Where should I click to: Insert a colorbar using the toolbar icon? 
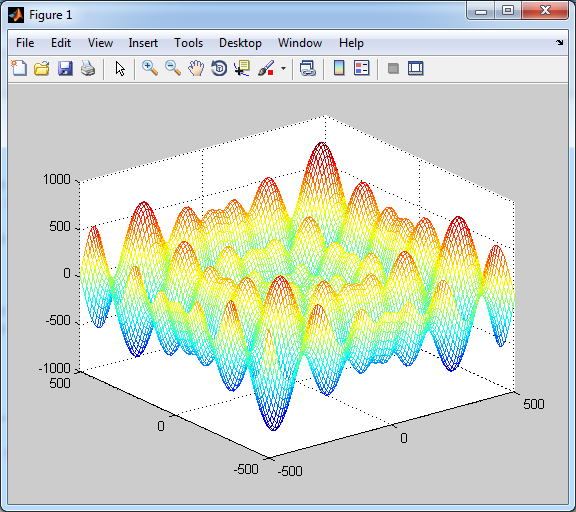point(339,68)
